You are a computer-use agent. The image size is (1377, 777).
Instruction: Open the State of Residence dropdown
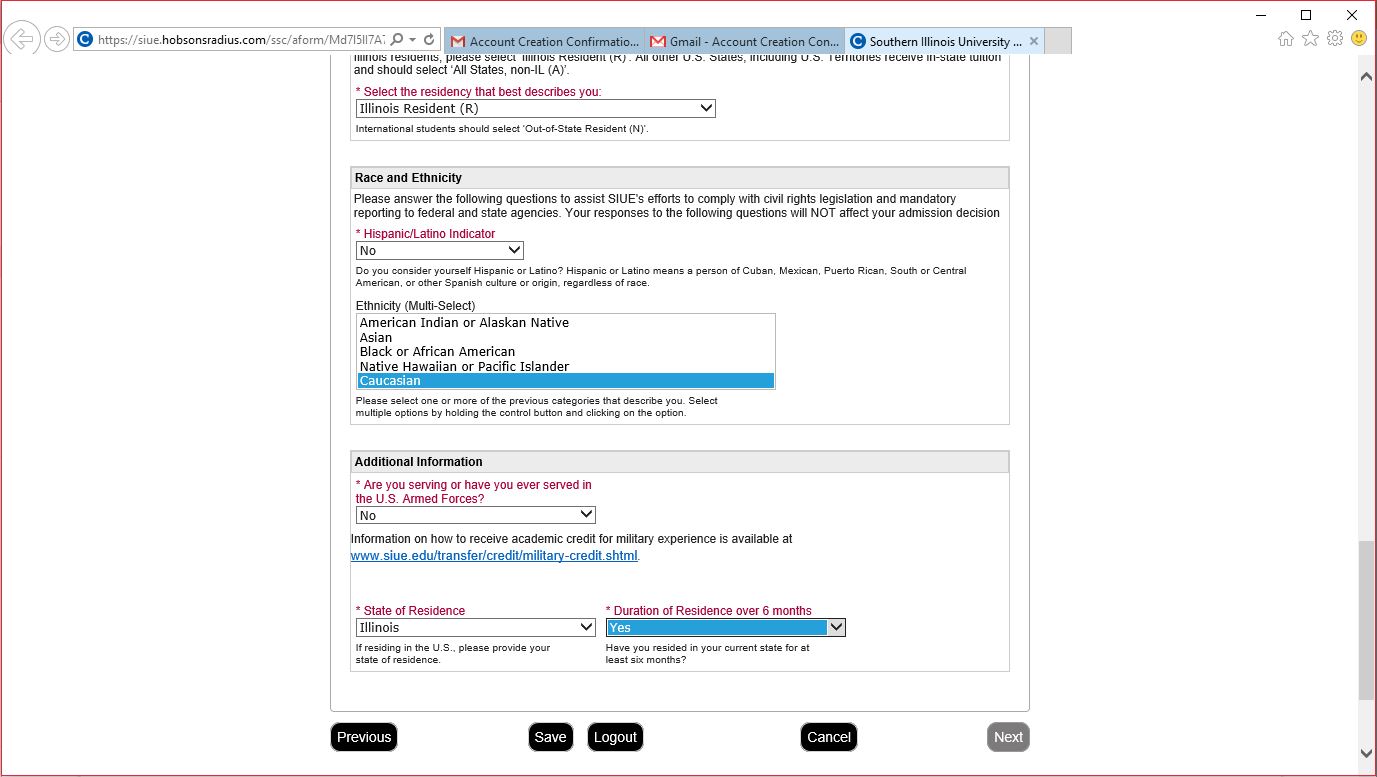click(476, 628)
